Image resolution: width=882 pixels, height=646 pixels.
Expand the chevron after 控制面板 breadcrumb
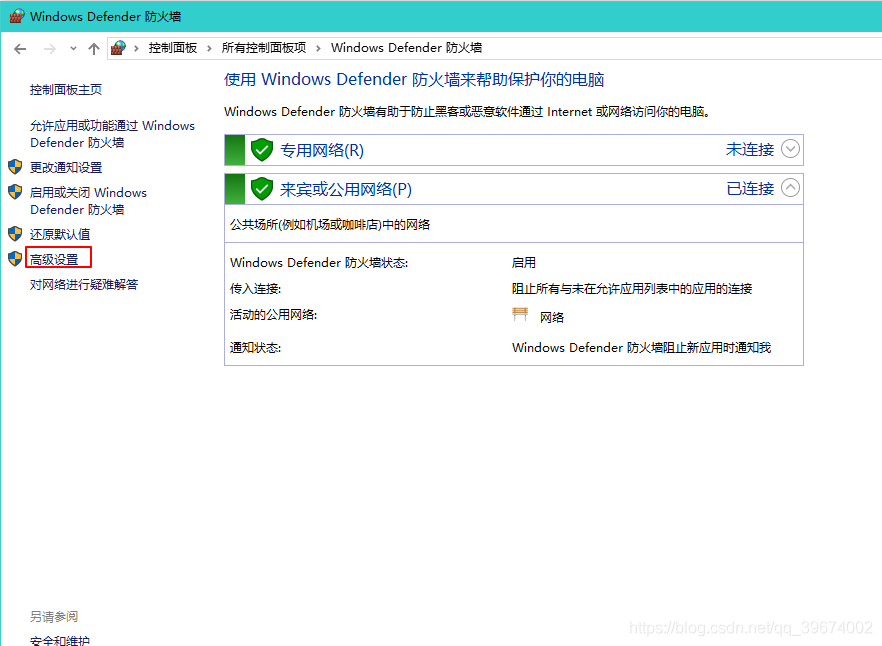209,48
